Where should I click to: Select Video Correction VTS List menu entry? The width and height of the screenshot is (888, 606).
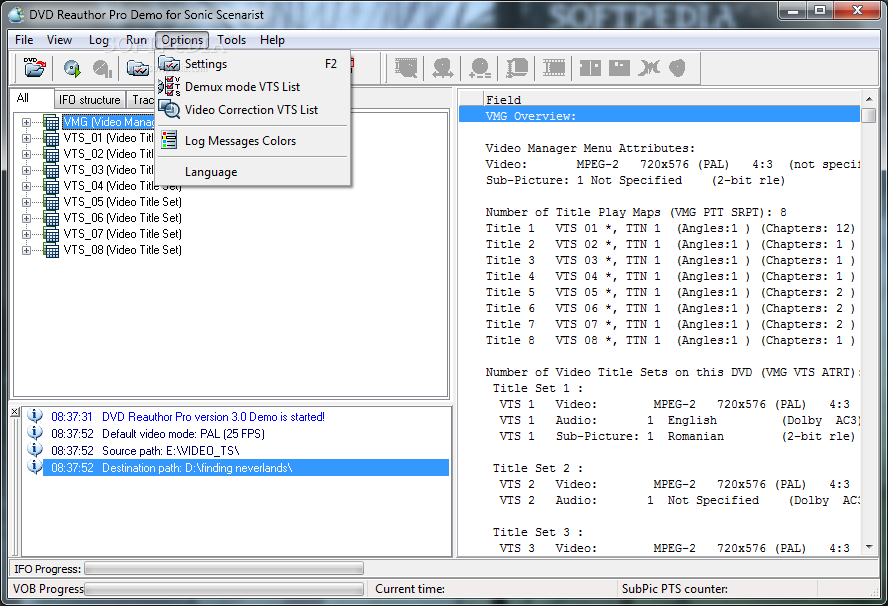pos(251,109)
